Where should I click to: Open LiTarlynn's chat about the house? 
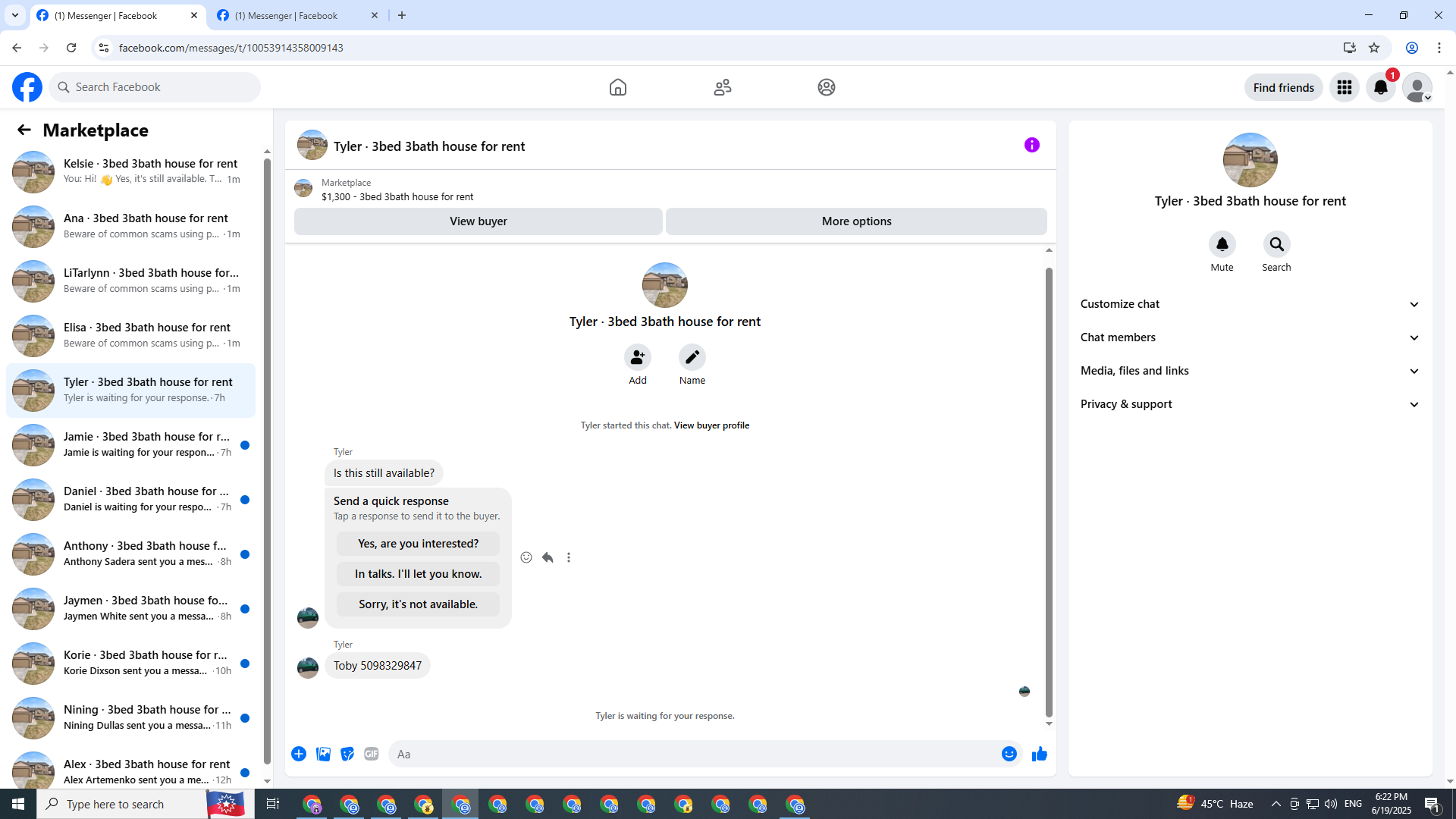coord(130,281)
